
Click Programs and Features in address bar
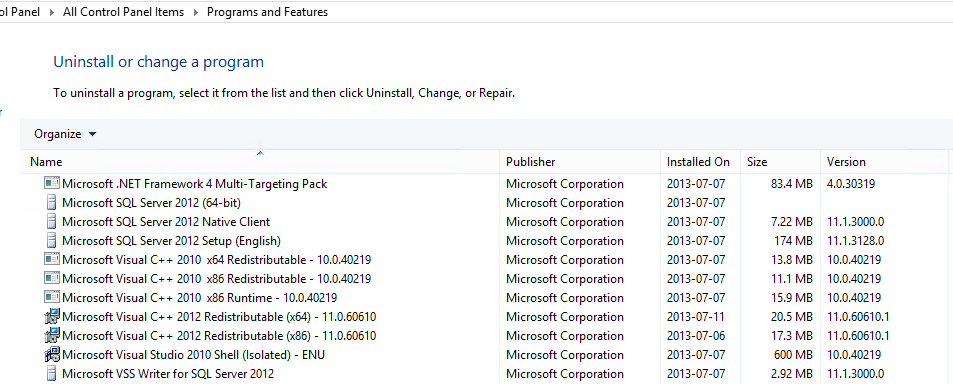pos(267,12)
